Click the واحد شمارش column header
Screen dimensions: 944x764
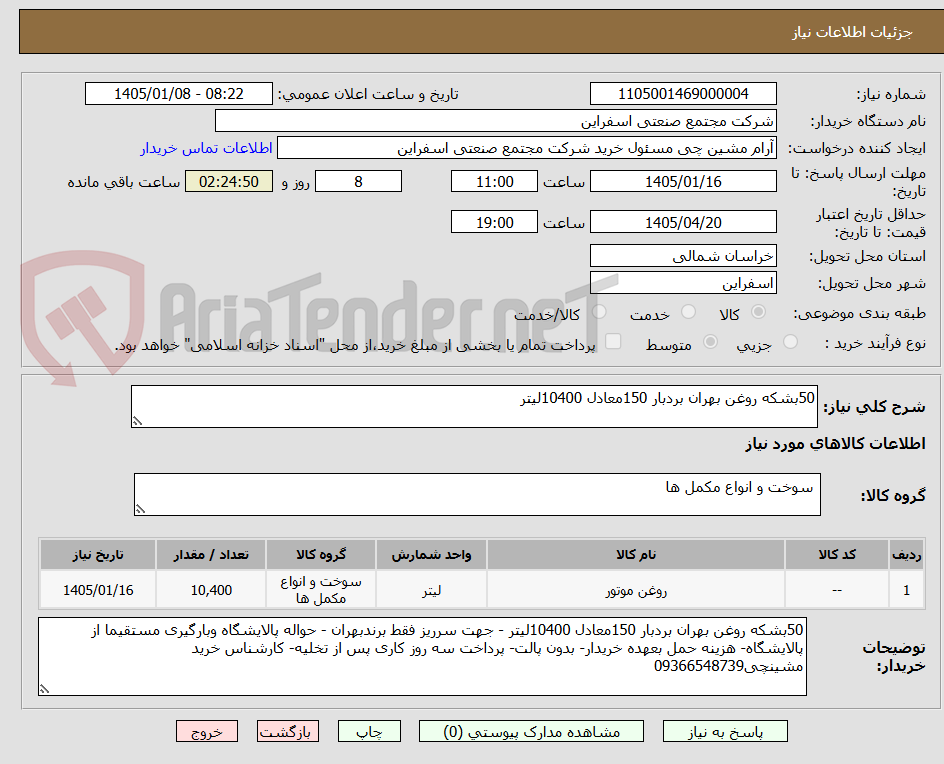click(431, 554)
